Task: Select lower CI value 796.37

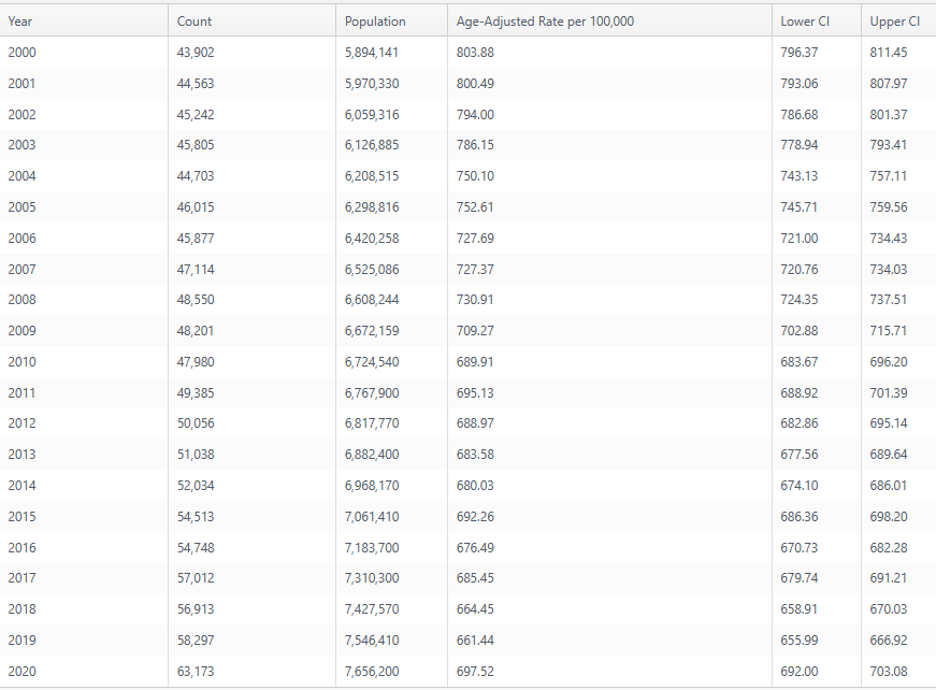Action: (799, 53)
